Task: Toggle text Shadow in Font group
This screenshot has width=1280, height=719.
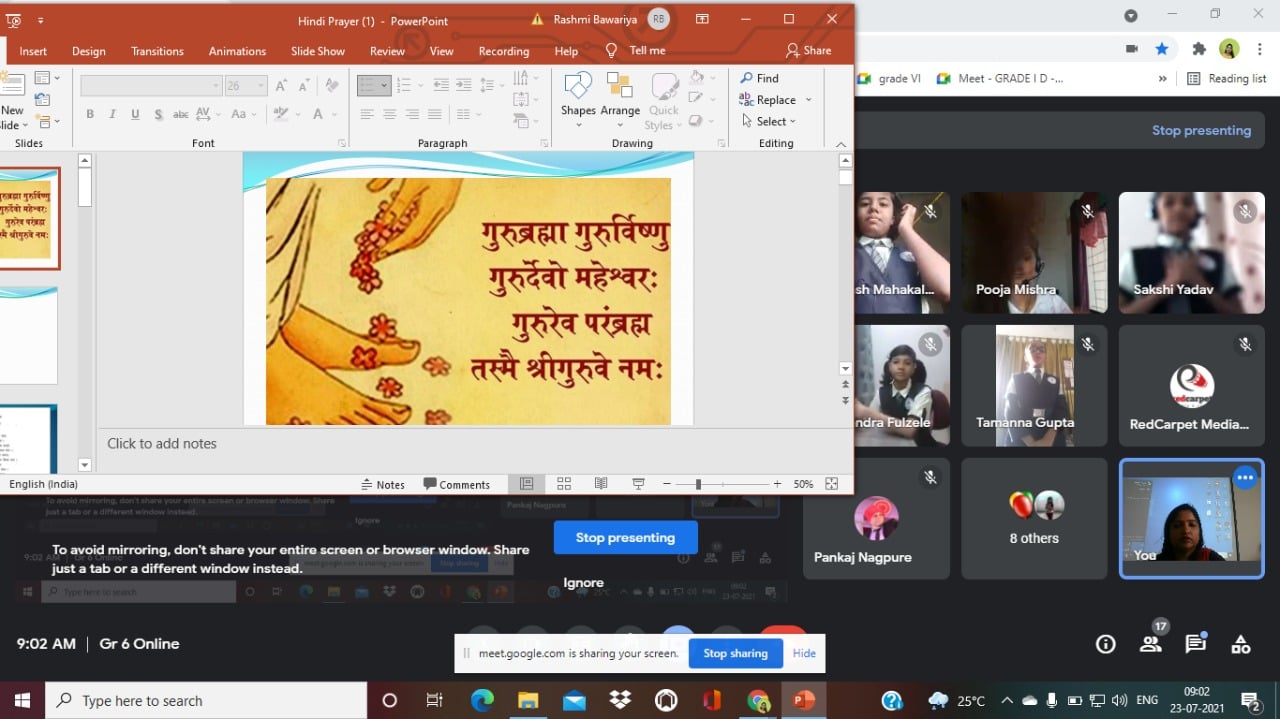Action: [158, 114]
